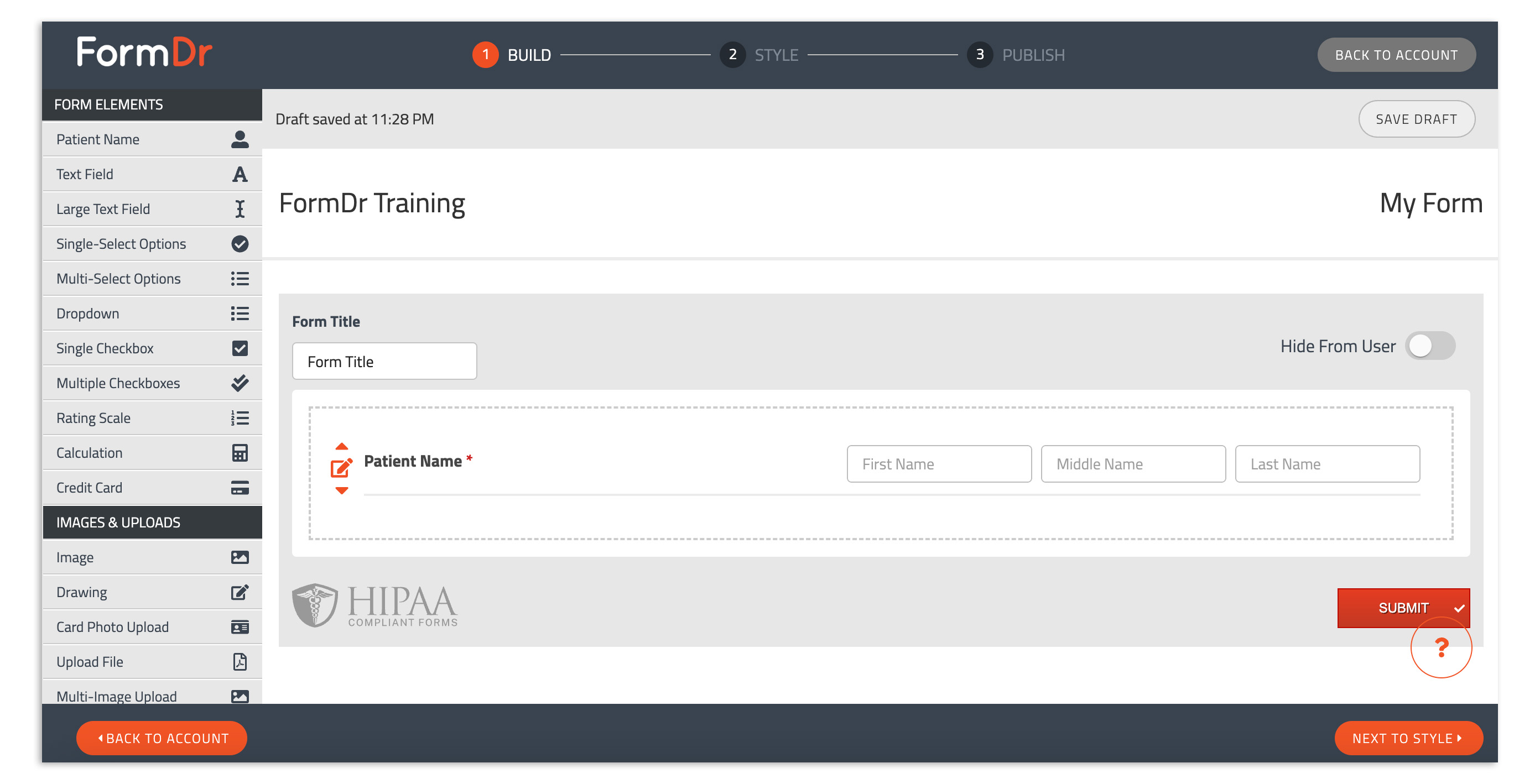The width and height of the screenshot is (1540, 784).
Task: Add a Patient Name element
Action: (153, 139)
